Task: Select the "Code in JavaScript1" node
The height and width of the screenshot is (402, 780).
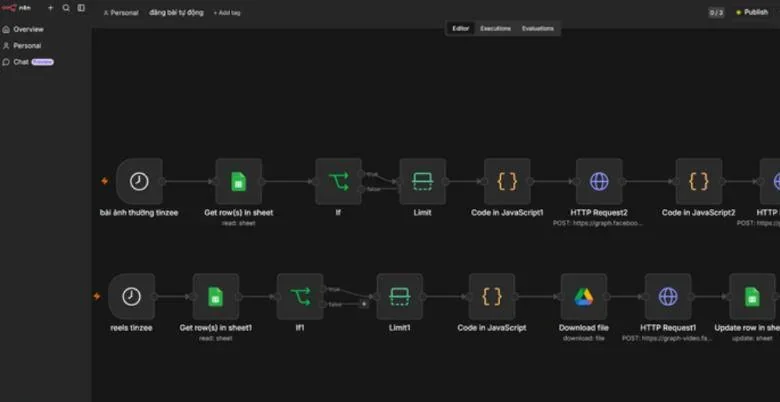Action: pos(507,181)
